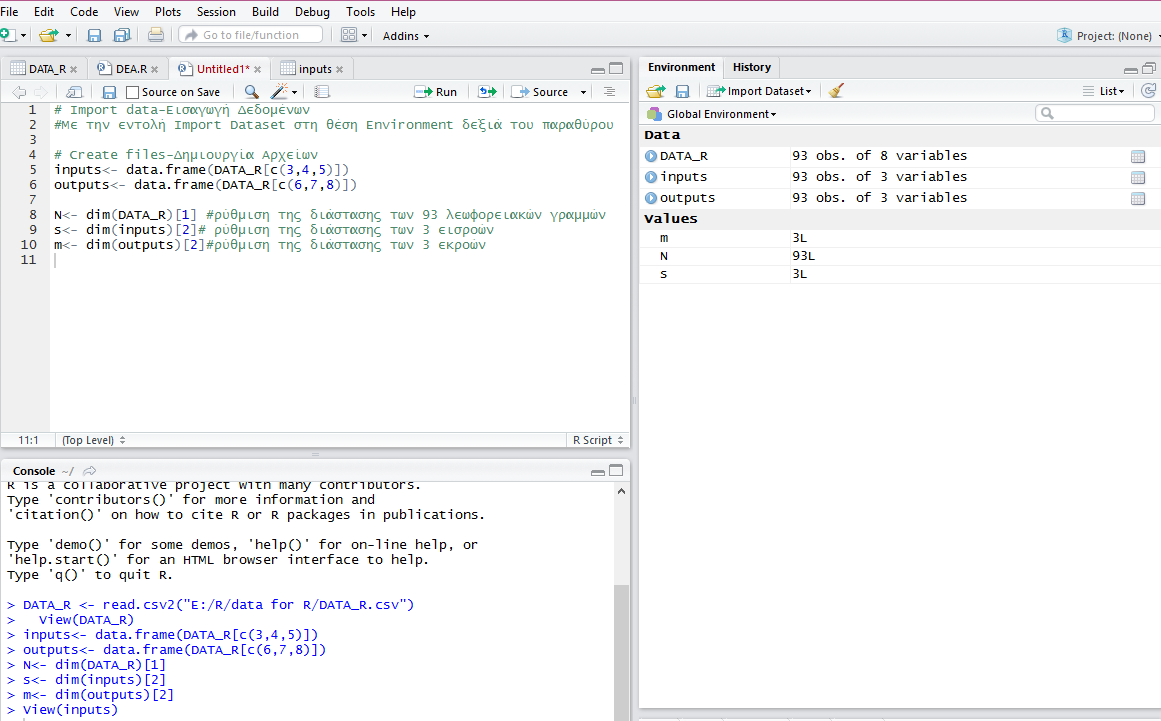Toggle the Source on Save checkbox
Image resolution: width=1161 pixels, height=721 pixels.
[133, 92]
